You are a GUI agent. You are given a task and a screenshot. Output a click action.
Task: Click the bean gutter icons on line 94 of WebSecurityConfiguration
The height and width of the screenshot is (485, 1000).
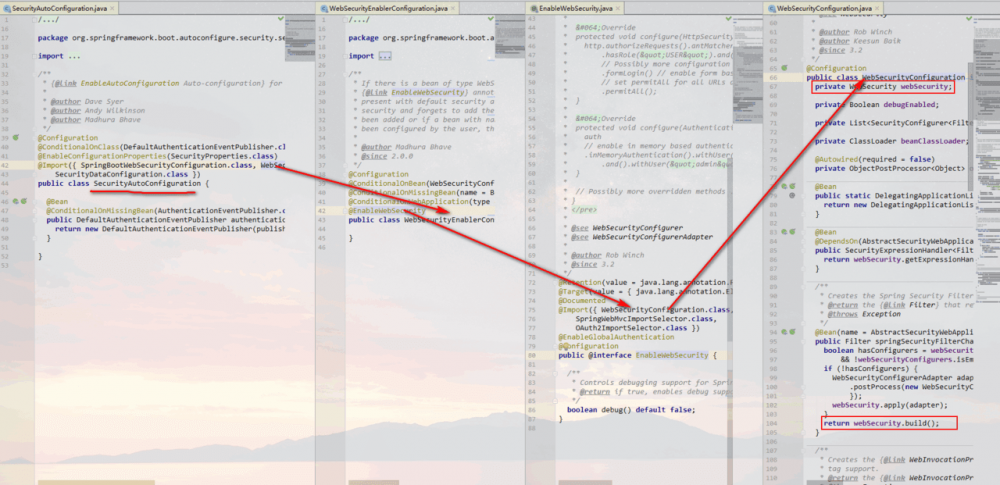[788, 332]
